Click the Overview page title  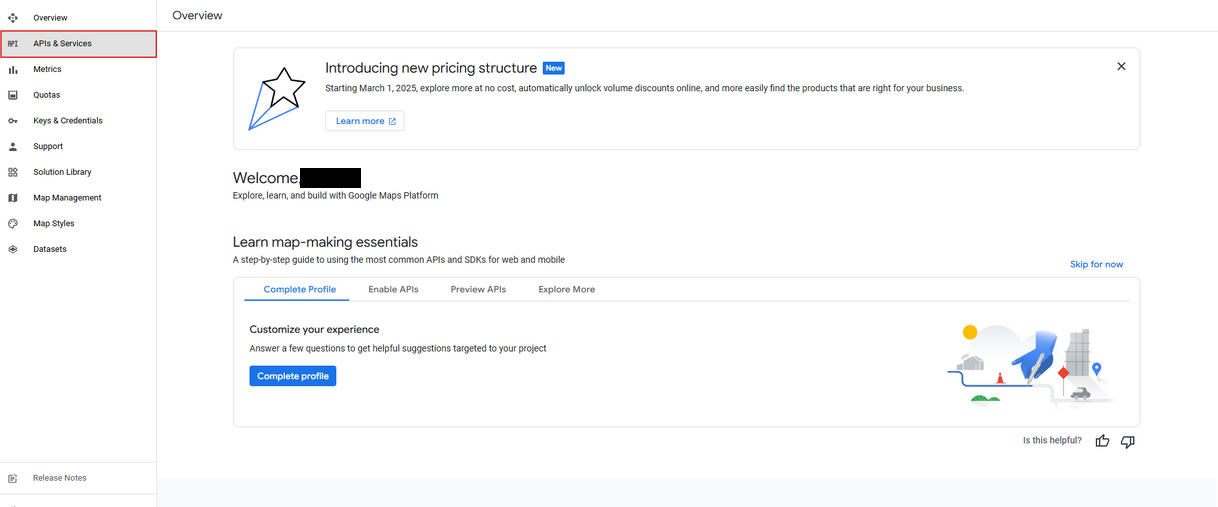pyautogui.click(x=197, y=15)
